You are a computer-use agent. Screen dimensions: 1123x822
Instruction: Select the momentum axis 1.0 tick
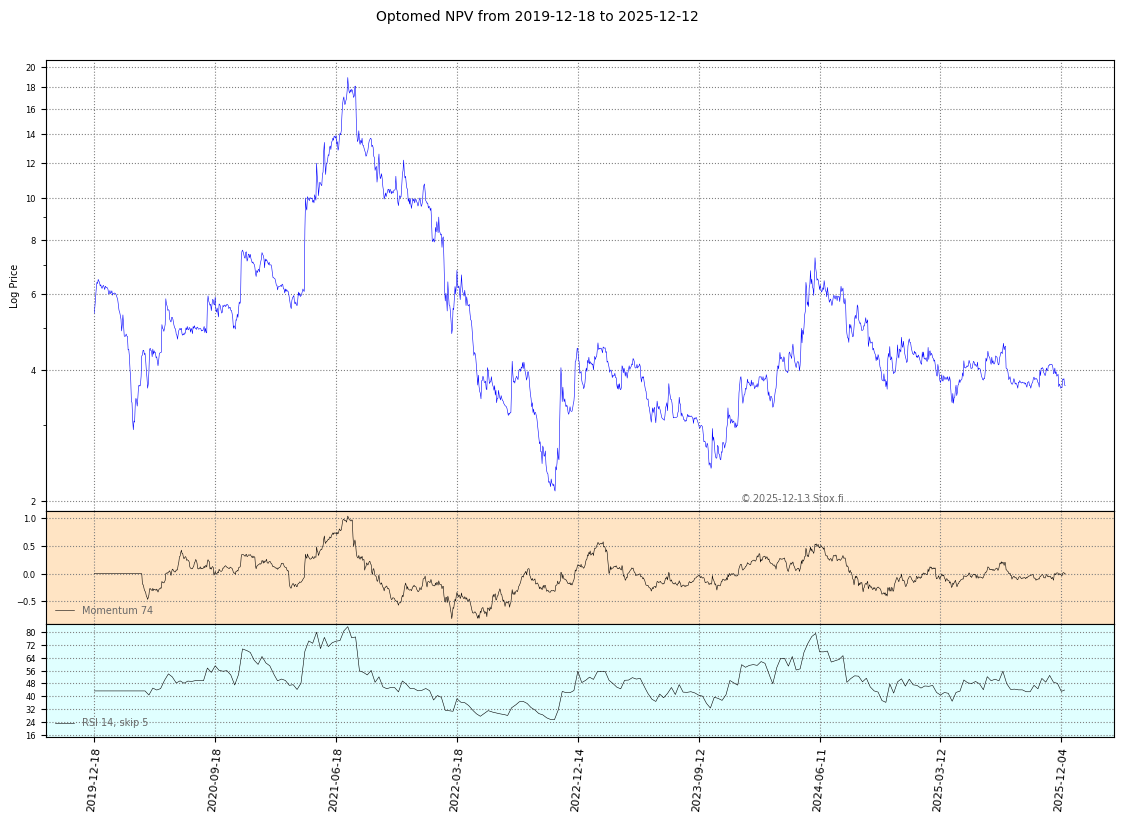tap(29, 519)
